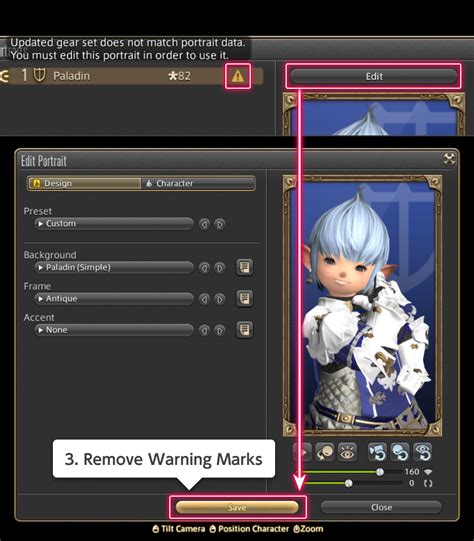Select the next preset with the right arrow

coord(219,224)
